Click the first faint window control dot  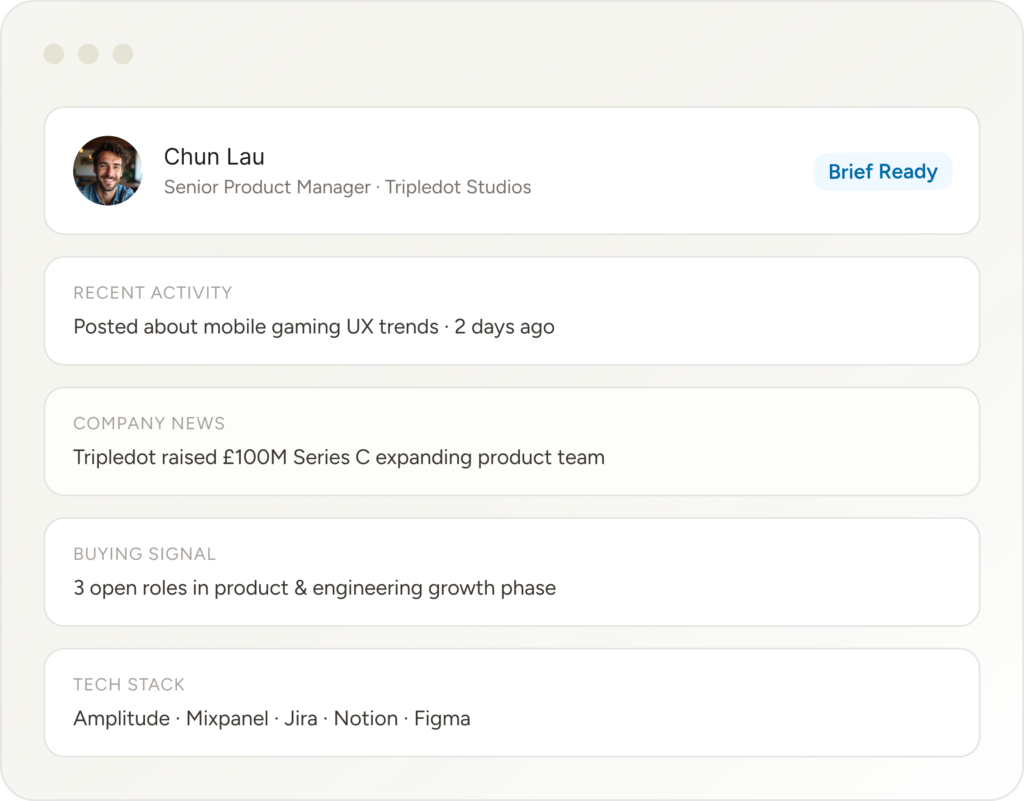click(x=53, y=54)
